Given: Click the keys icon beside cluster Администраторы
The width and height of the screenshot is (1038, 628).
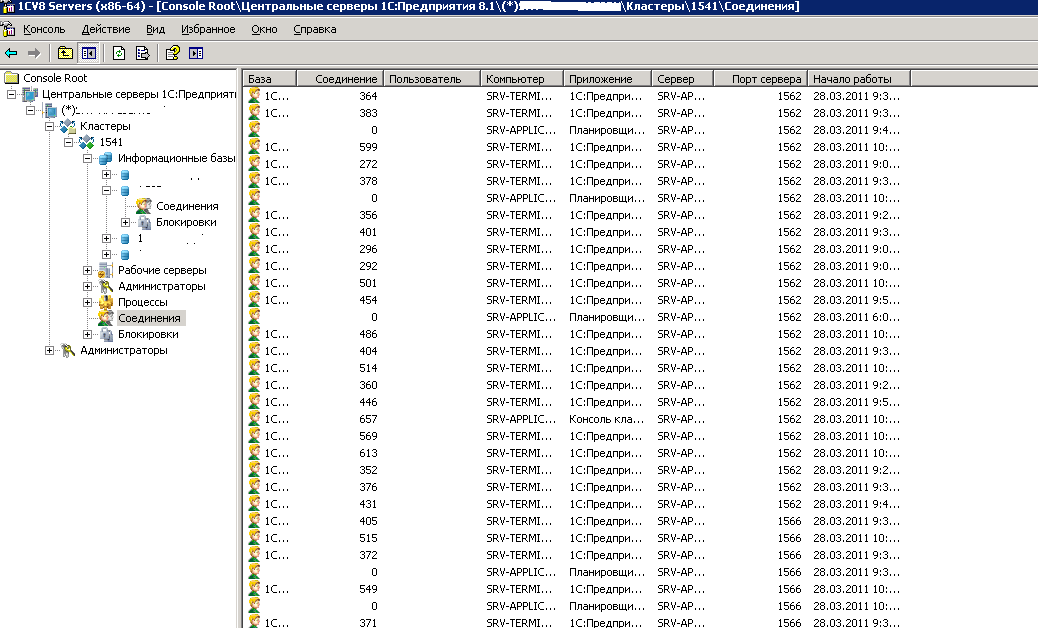Looking at the screenshot, I should 105,286.
